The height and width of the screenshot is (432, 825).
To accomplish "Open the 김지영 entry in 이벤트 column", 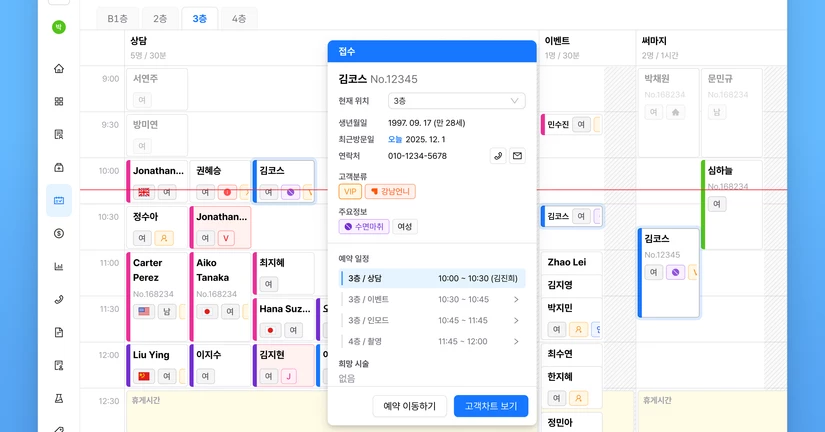I will (x=571, y=285).
